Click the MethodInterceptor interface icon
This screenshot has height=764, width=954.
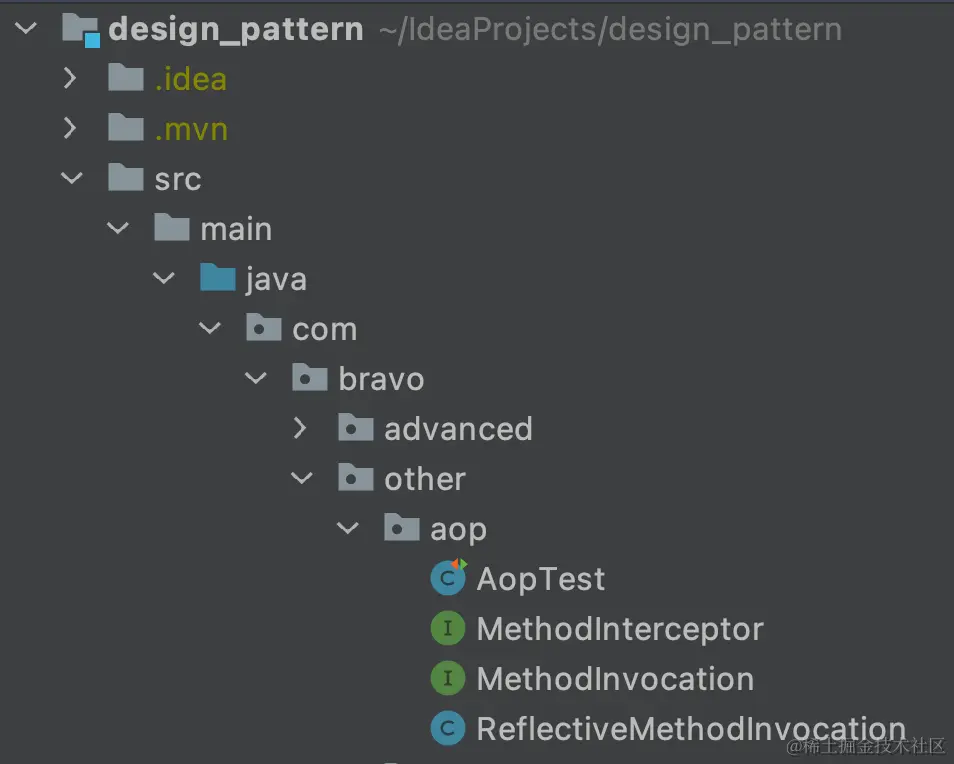pyautogui.click(x=448, y=628)
